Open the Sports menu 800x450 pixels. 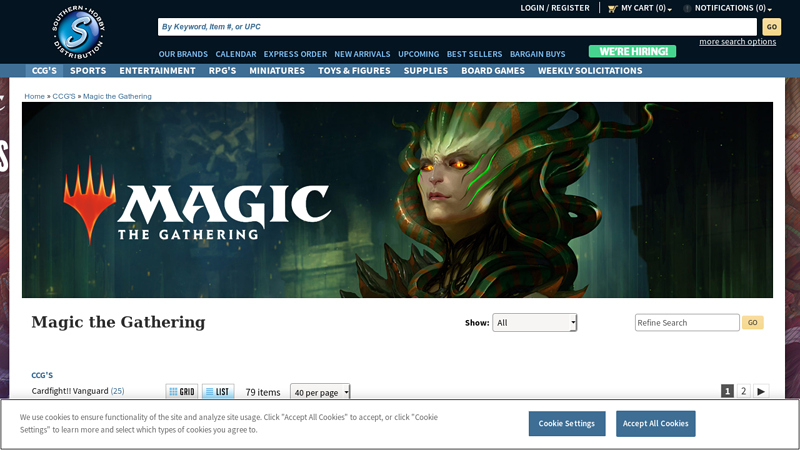click(88, 70)
